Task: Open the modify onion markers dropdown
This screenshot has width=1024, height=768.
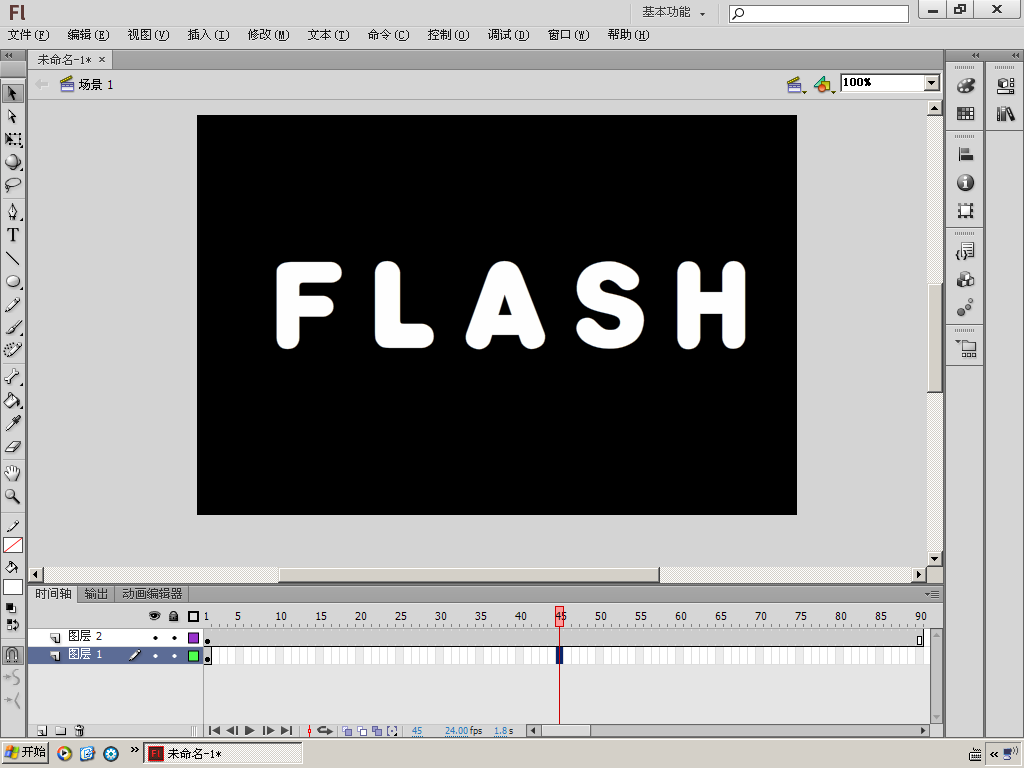Action: coord(392,731)
